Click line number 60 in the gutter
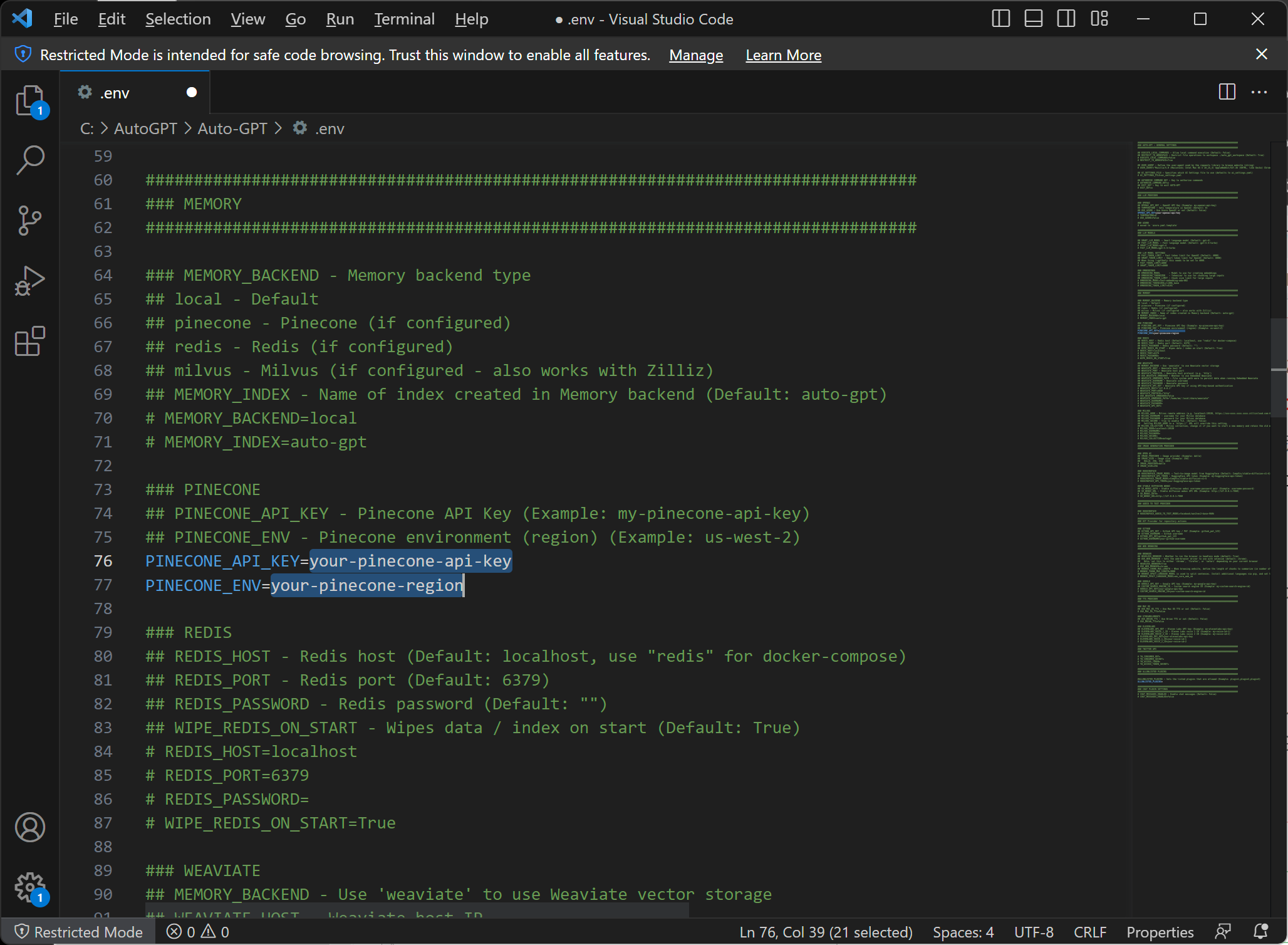This screenshot has height=945, width=1288. 103,180
